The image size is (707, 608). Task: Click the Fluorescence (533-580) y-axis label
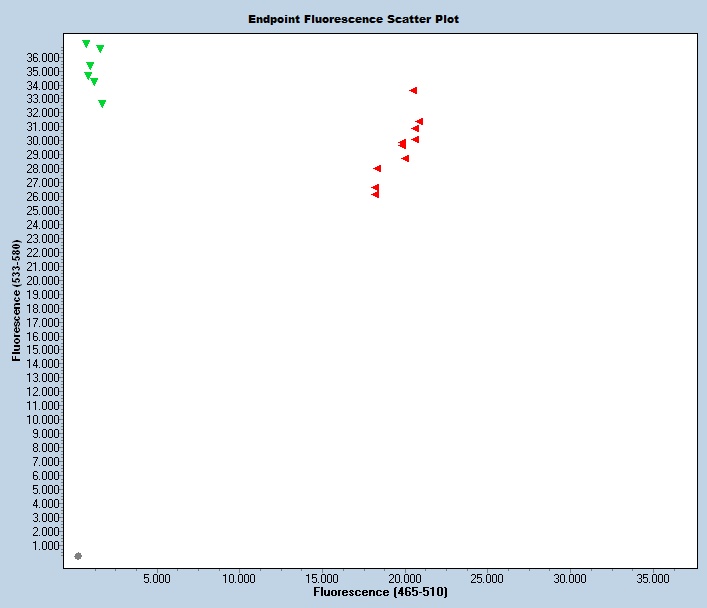(17, 300)
